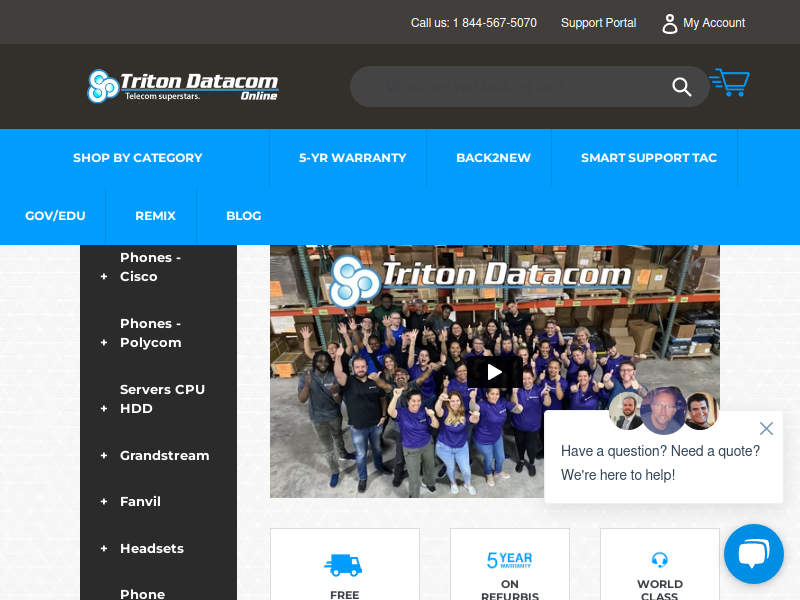This screenshot has width=800, height=600.
Task: Visit the Blog link
Action: coord(244,216)
